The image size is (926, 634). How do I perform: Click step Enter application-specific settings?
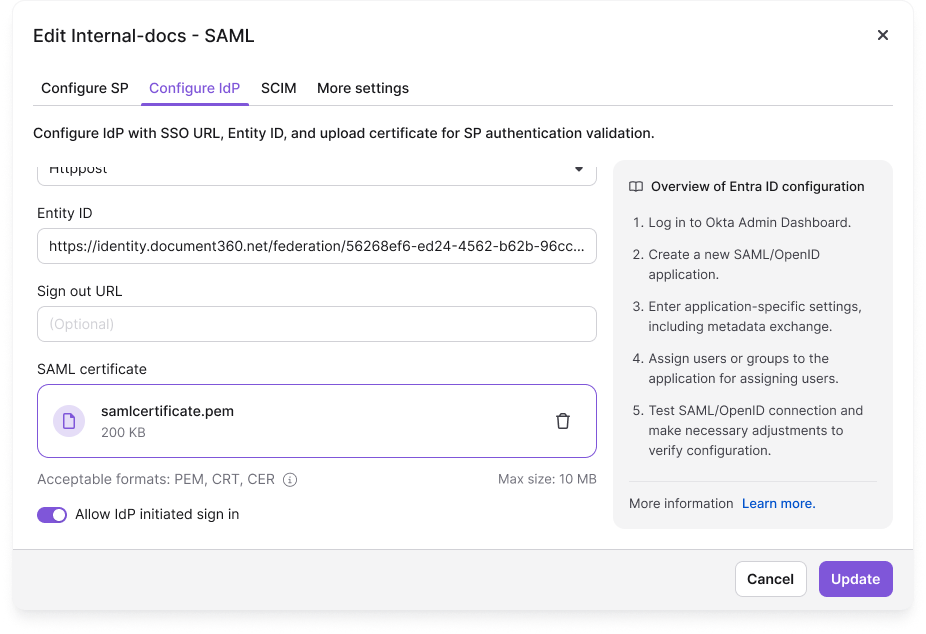[x=755, y=316]
